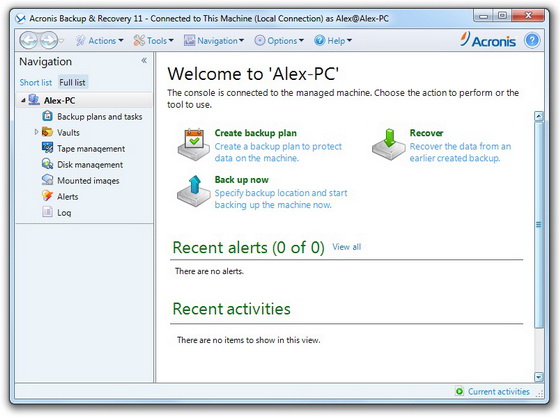Click the Options gear icon
The height and width of the screenshot is (419, 560).
pyautogui.click(x=260, y=40)
